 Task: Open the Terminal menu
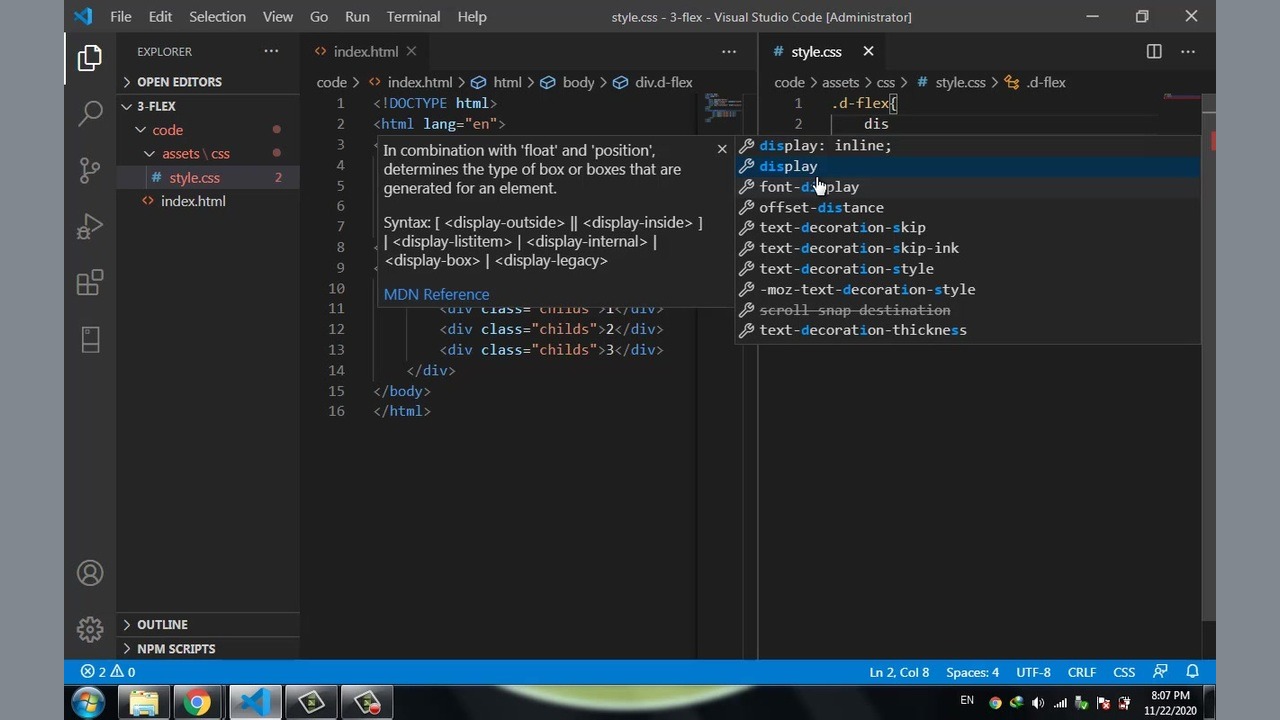point(415,17)
